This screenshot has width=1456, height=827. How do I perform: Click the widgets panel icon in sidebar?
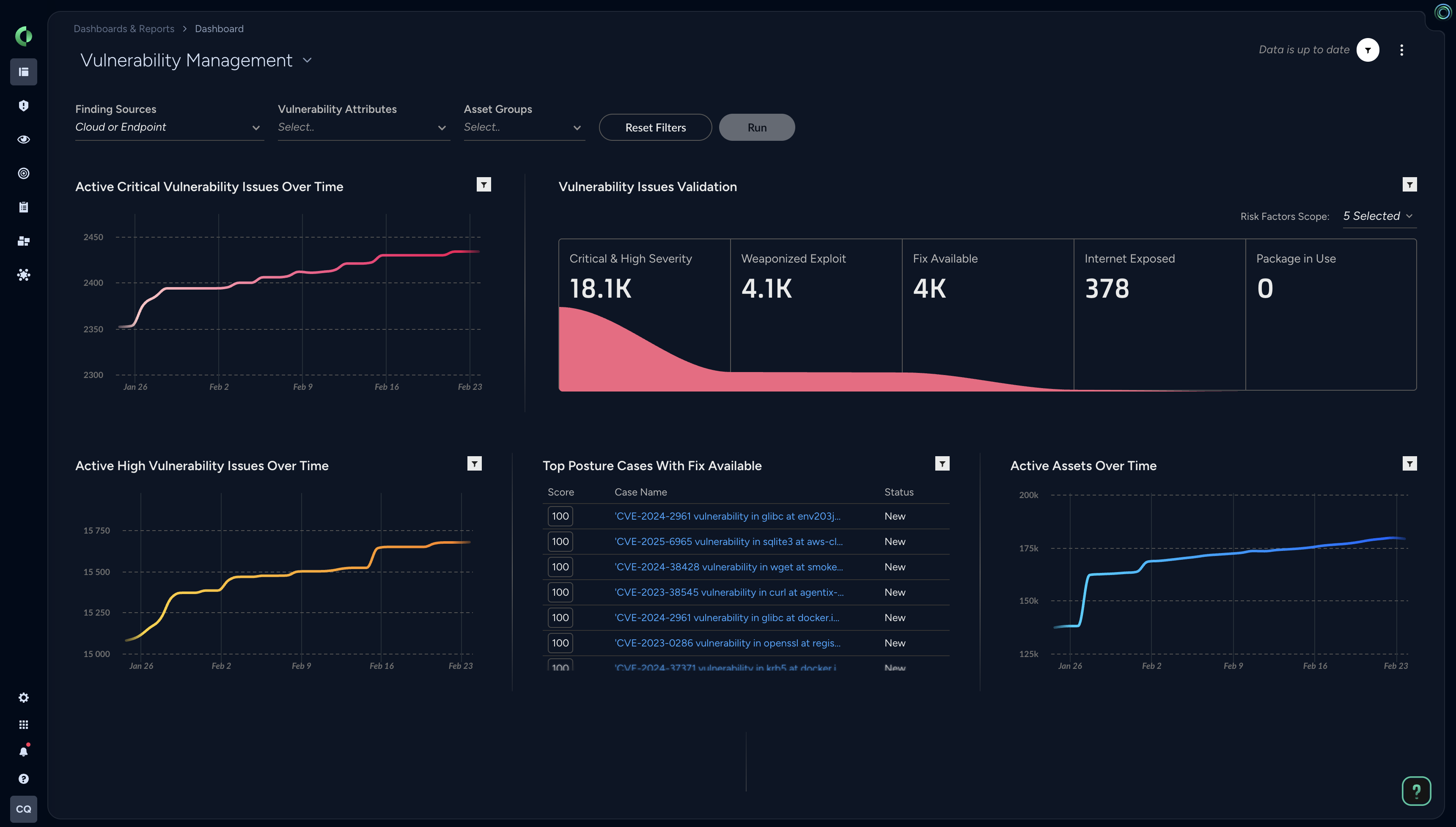click(23, 241)
